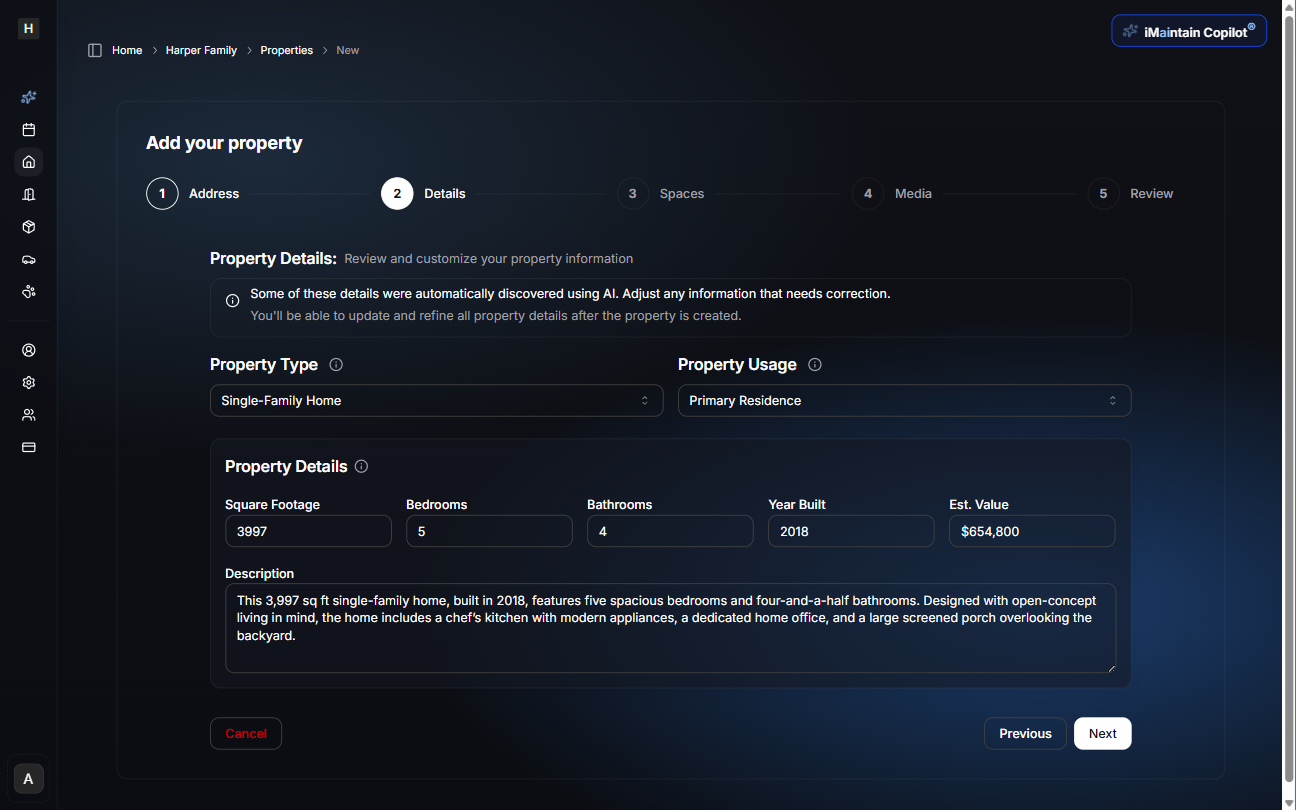This screenshot has width=1296, height=810.
Task: Click the package box icon in the sidebar
Action: pyautogui.click(x=28, y=227)
